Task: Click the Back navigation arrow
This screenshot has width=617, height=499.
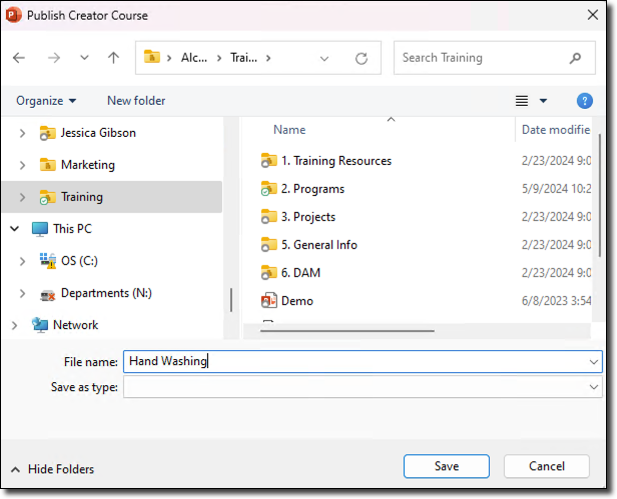Action: [19, 58]
